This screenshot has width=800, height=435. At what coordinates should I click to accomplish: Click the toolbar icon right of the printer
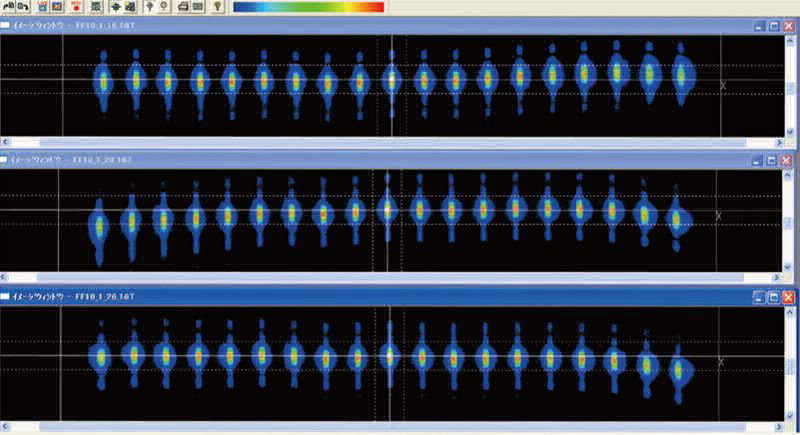(199, 7)
